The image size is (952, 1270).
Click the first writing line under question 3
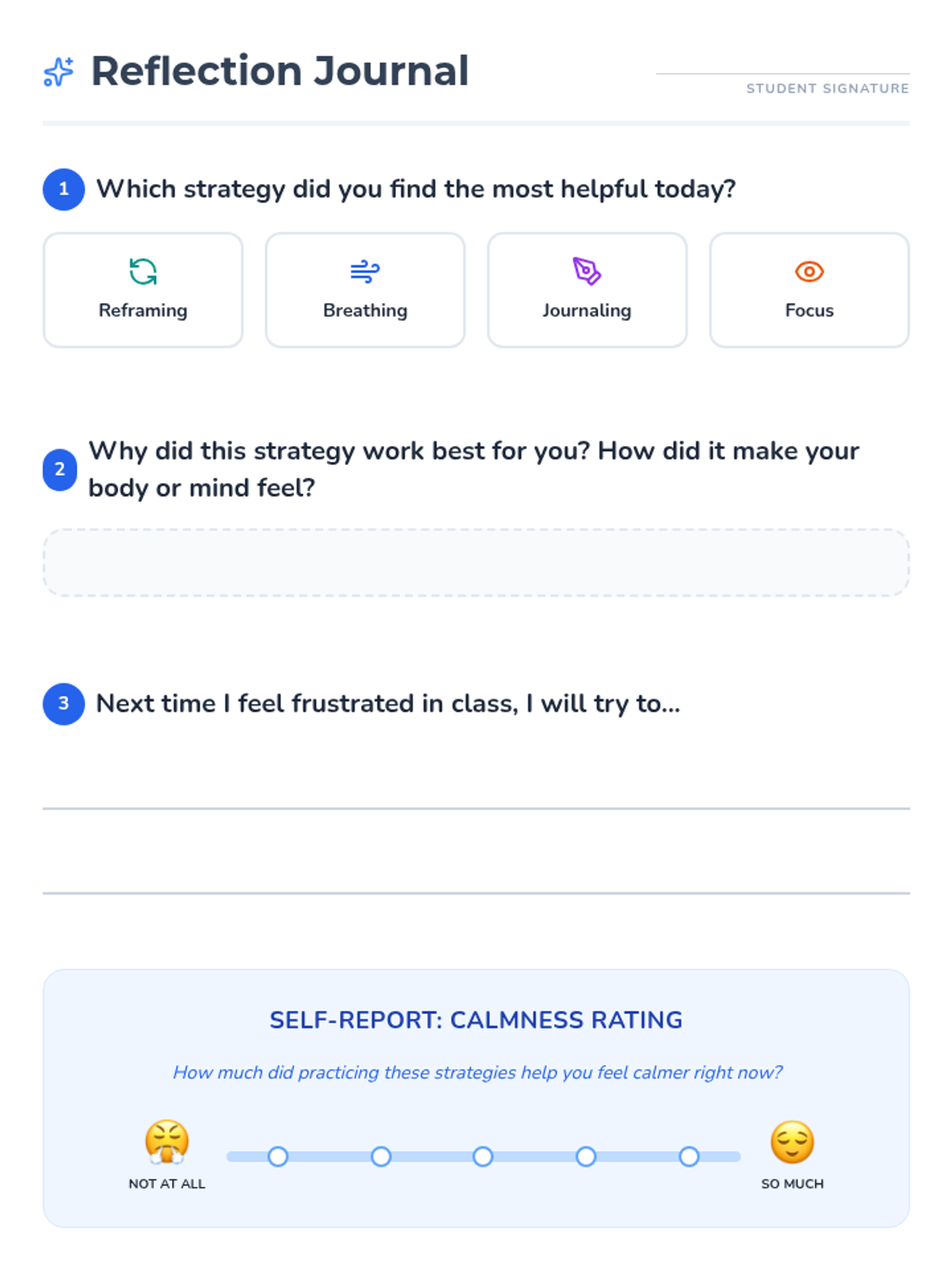pyautogui.click(x=476, y=809)
